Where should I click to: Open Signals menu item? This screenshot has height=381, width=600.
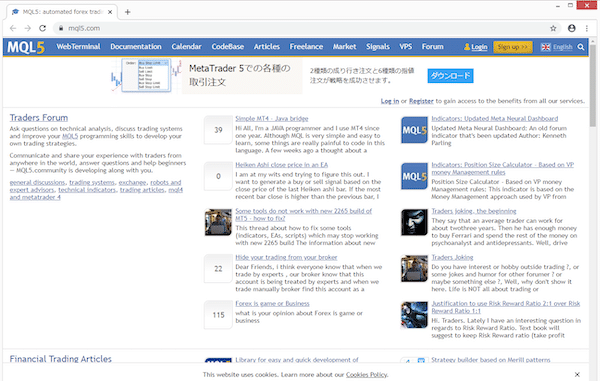(378, 47)
